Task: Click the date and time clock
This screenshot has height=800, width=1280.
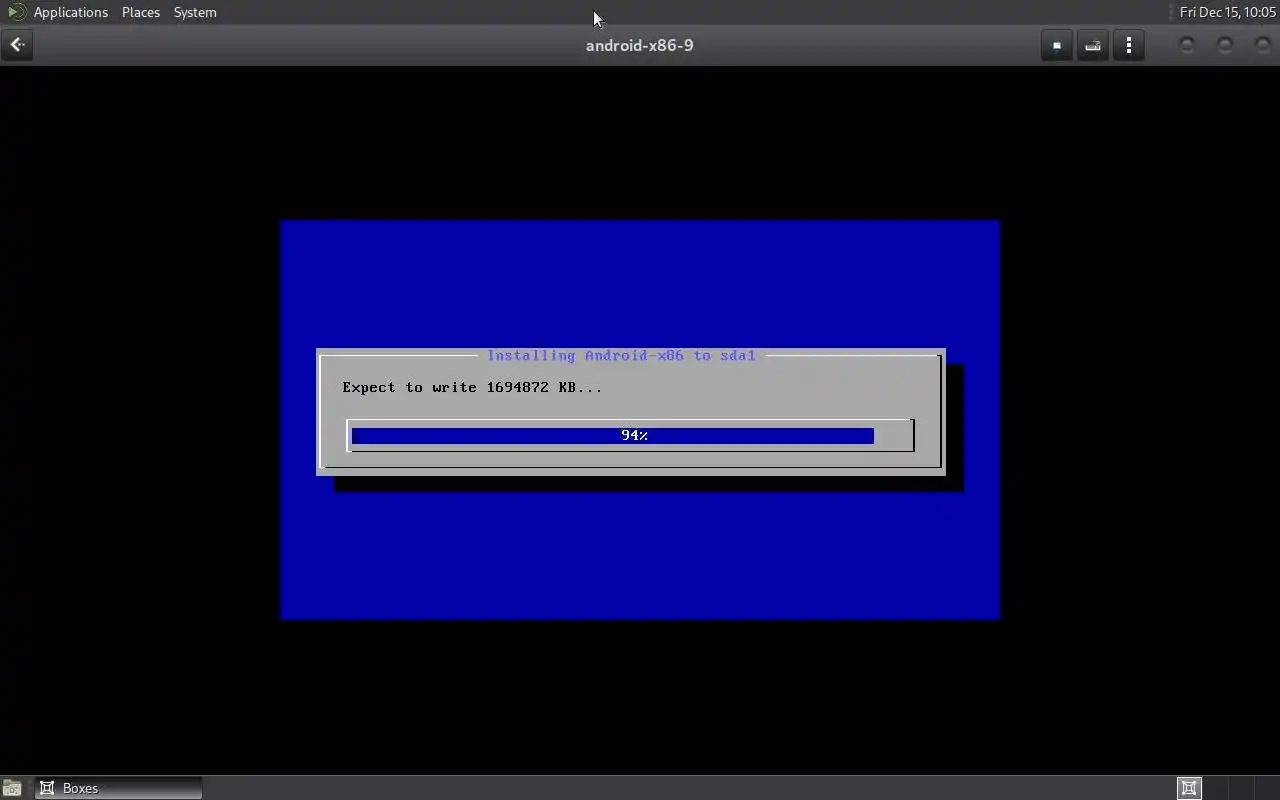Action: coord(1227,12)
